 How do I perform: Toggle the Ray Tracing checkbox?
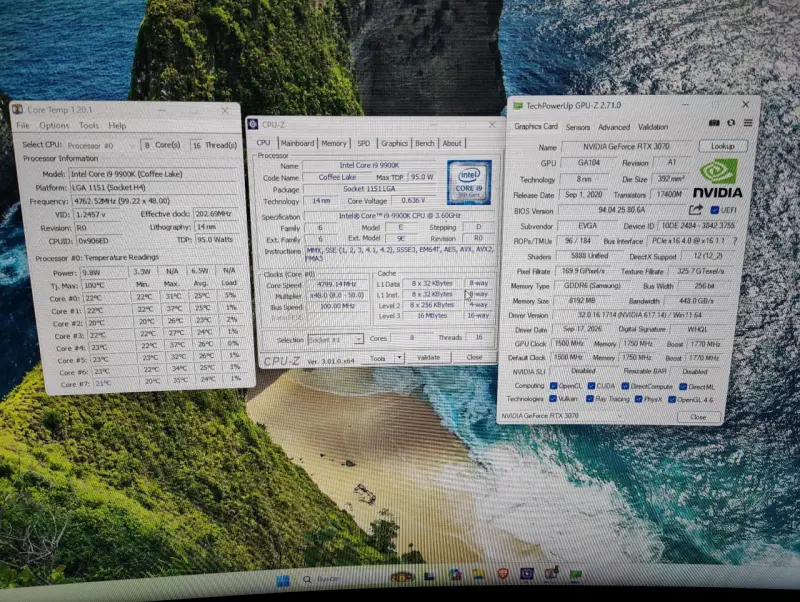(590, 398)
